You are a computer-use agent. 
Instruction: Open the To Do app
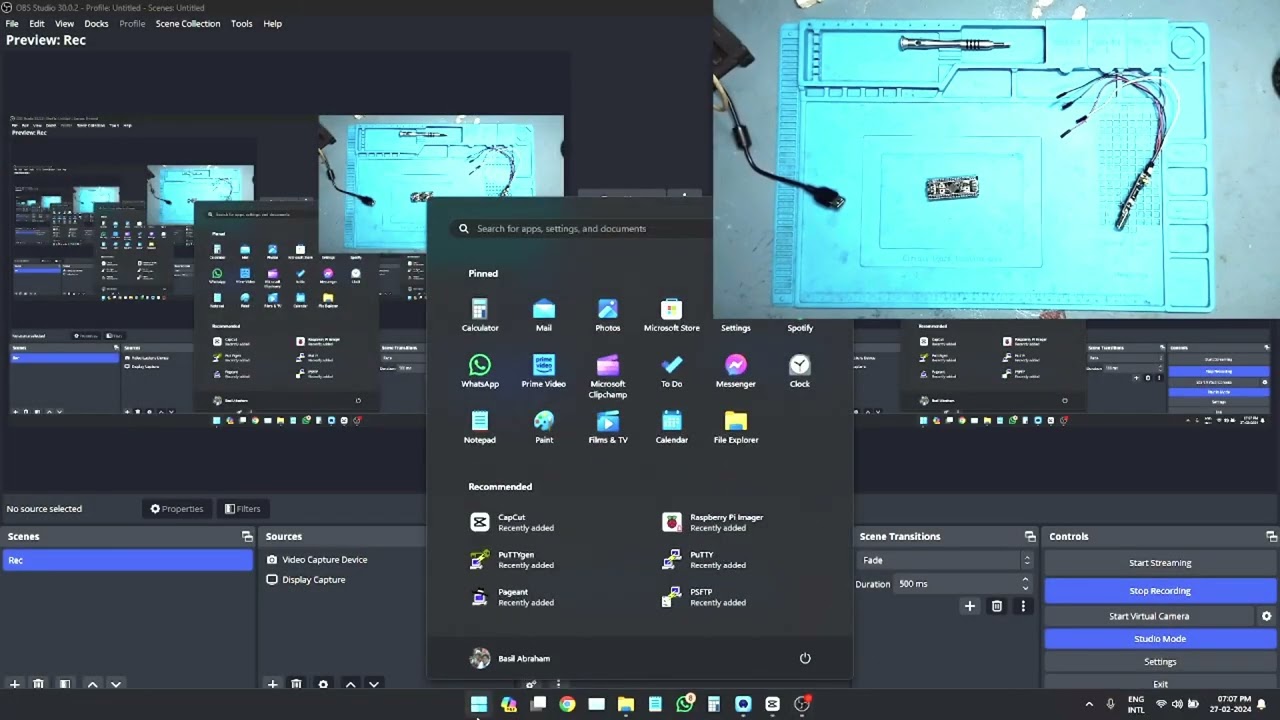pyautogui.click(x=672, y=371)
